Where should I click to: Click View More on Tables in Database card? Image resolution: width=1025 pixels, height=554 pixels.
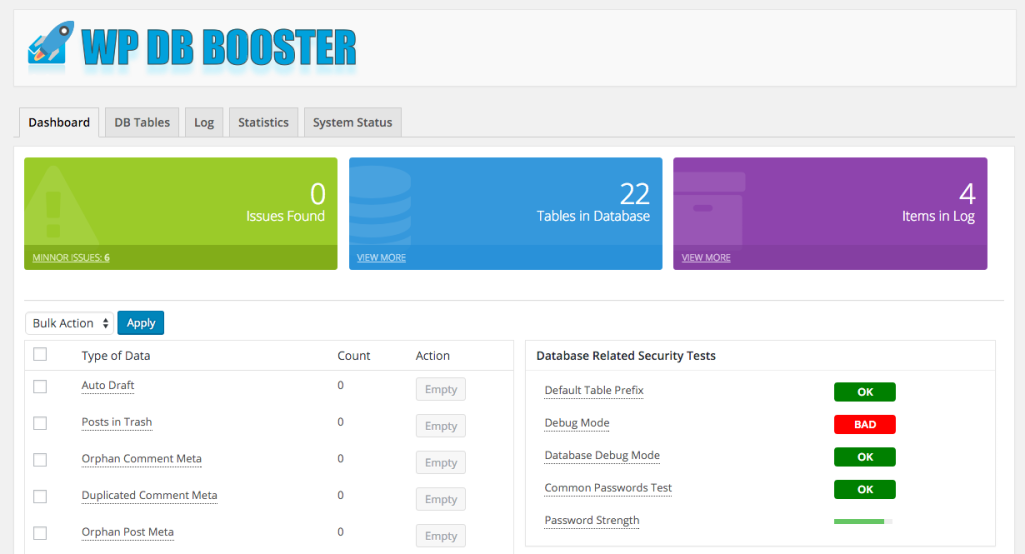click(x=381, y=258)
